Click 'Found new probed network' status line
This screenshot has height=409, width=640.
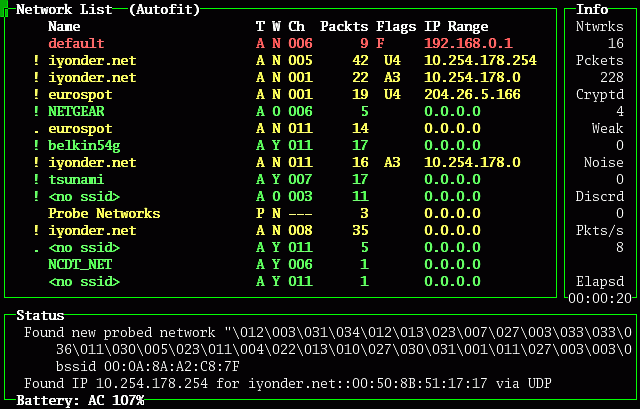pos(328,333)
